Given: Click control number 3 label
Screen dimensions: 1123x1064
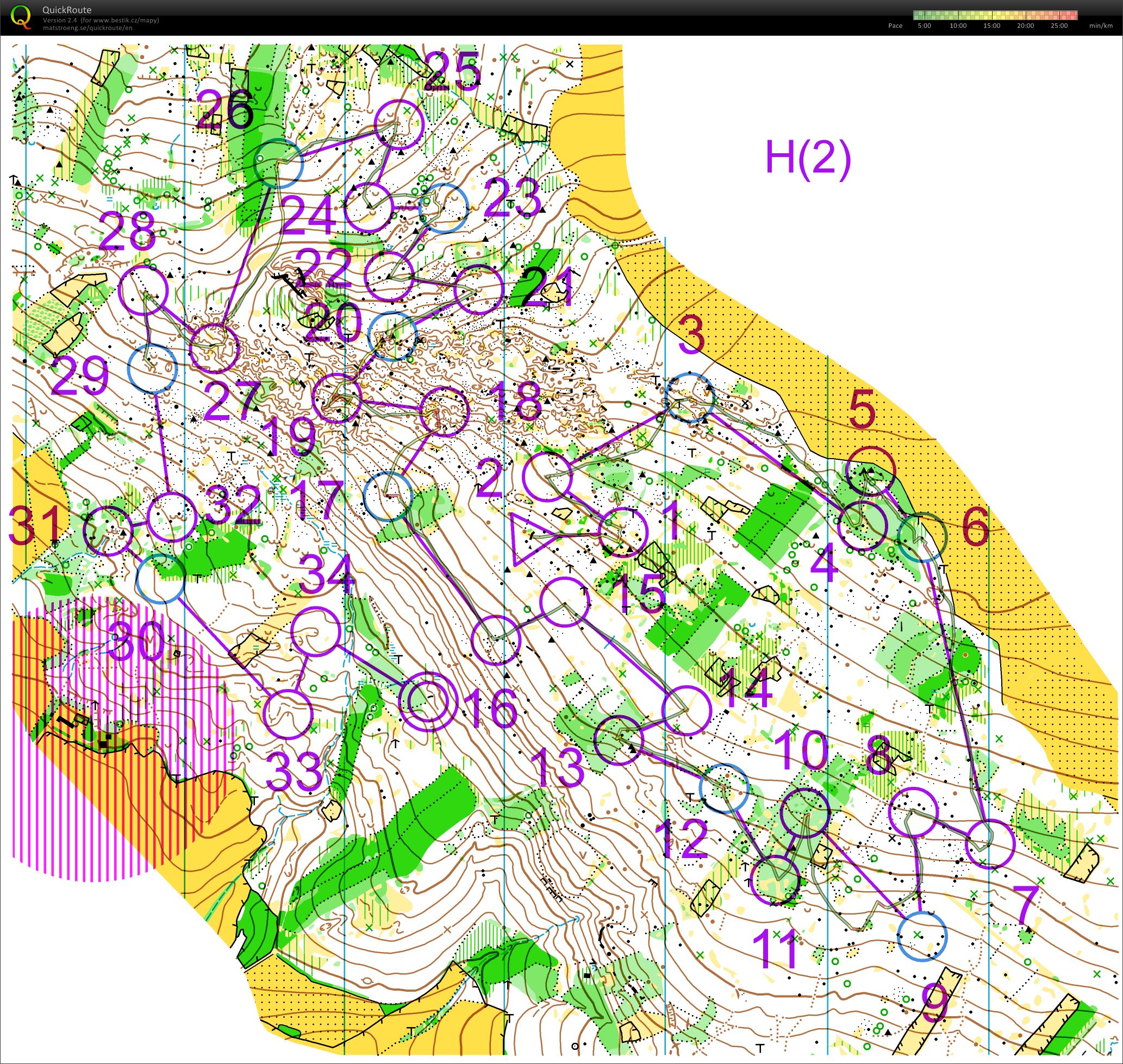Looking at the screenshot, I should (x=691, y=335).
